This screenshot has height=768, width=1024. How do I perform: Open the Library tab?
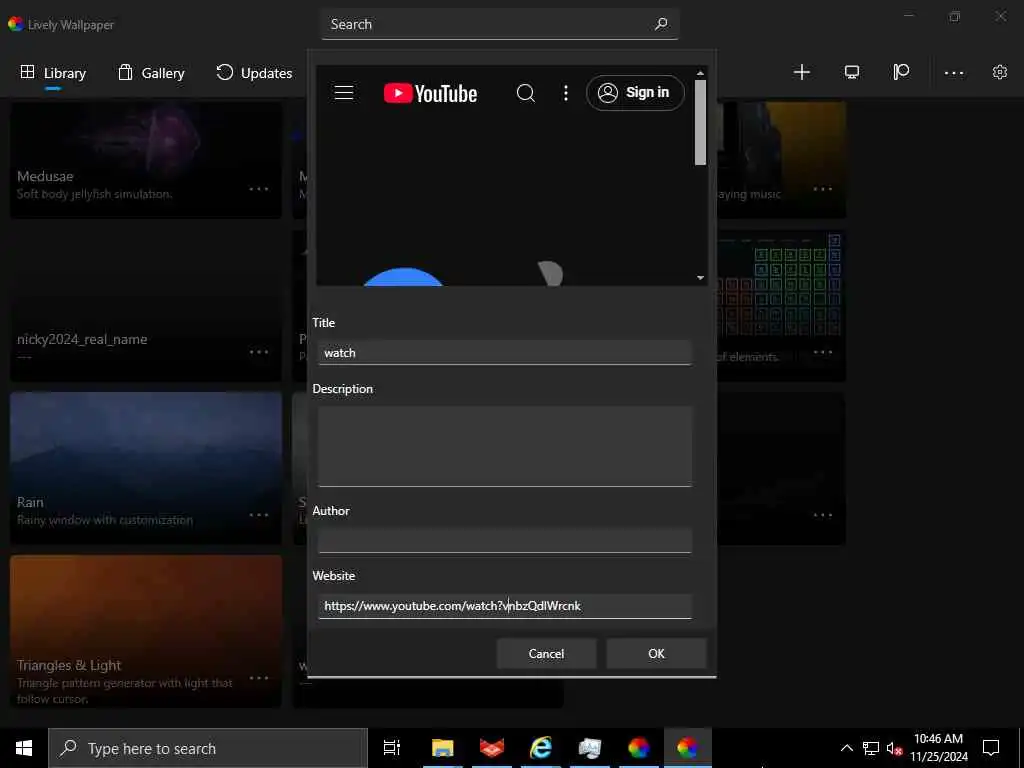click(53, 73)
